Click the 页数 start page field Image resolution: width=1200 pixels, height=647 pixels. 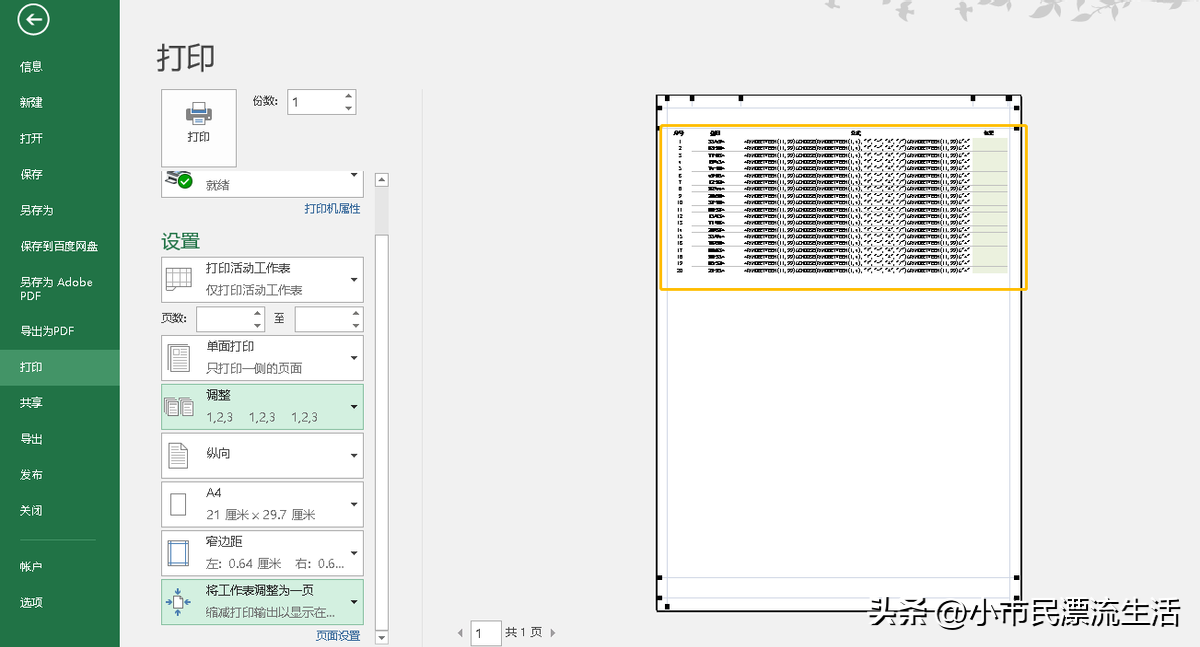click(x=223, y=319)
